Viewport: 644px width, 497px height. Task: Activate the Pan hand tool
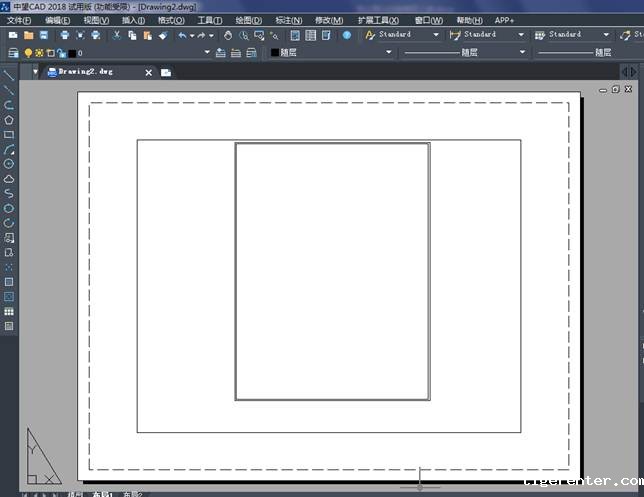(228, 35)
